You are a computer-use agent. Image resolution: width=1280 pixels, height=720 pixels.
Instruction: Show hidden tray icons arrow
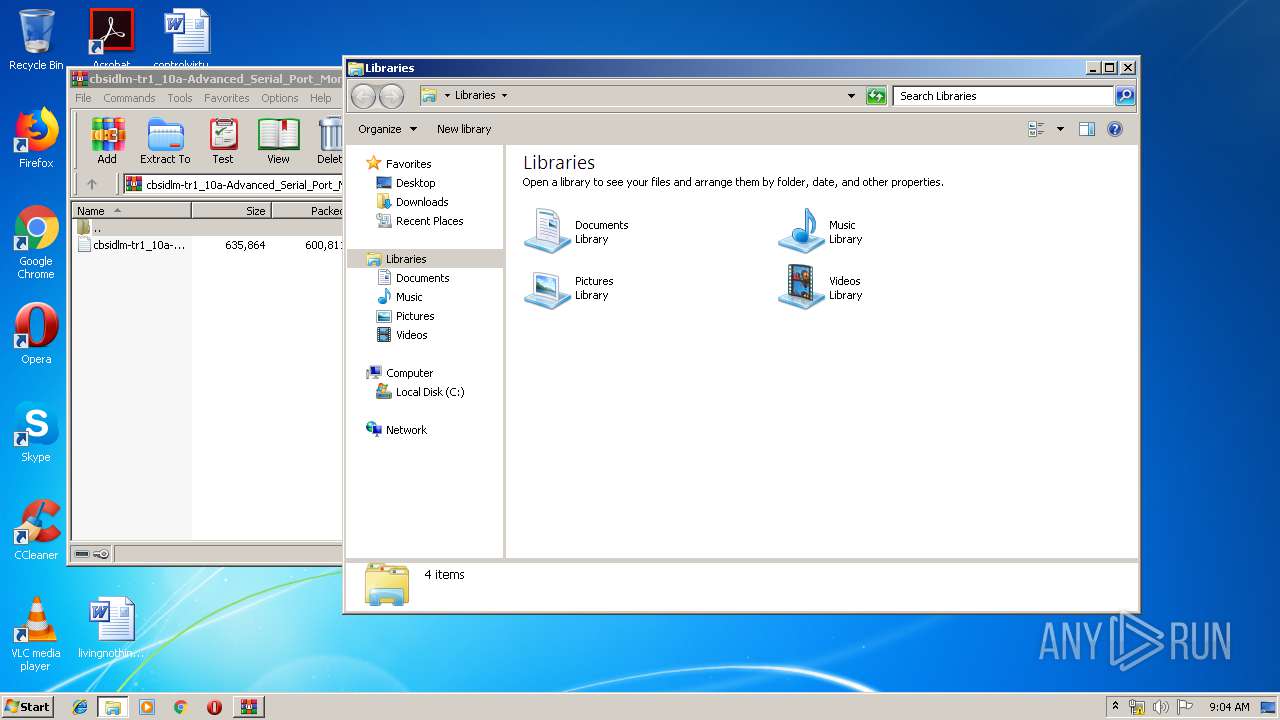(x=1115, y=707)
